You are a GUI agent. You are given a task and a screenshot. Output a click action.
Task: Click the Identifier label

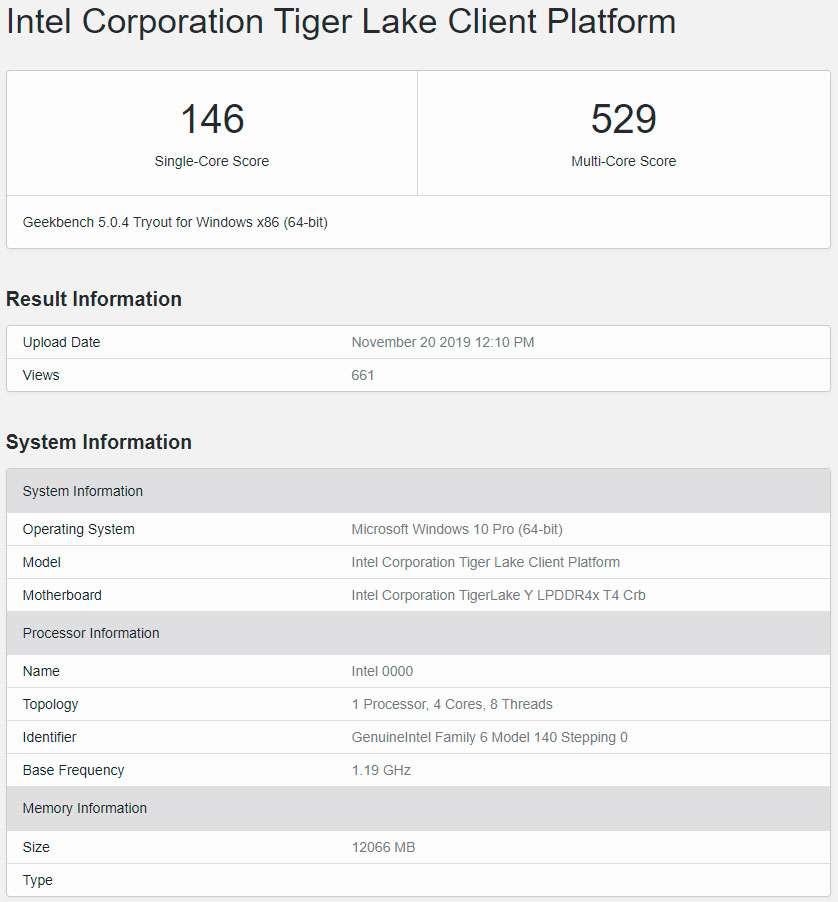pyautogui.click(x=49, y=737)
